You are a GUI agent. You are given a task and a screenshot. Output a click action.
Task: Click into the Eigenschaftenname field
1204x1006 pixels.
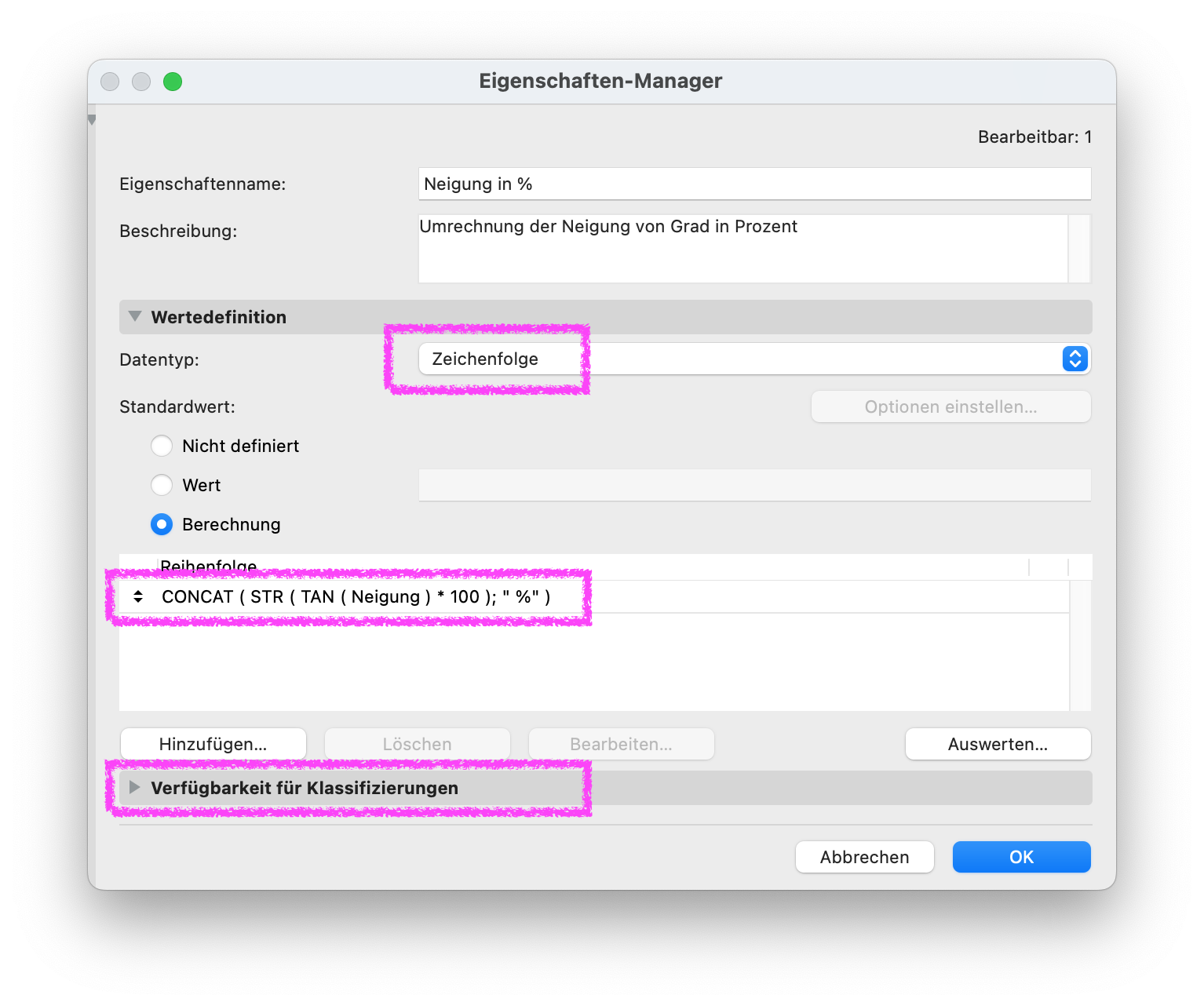(x=754, y=184)
